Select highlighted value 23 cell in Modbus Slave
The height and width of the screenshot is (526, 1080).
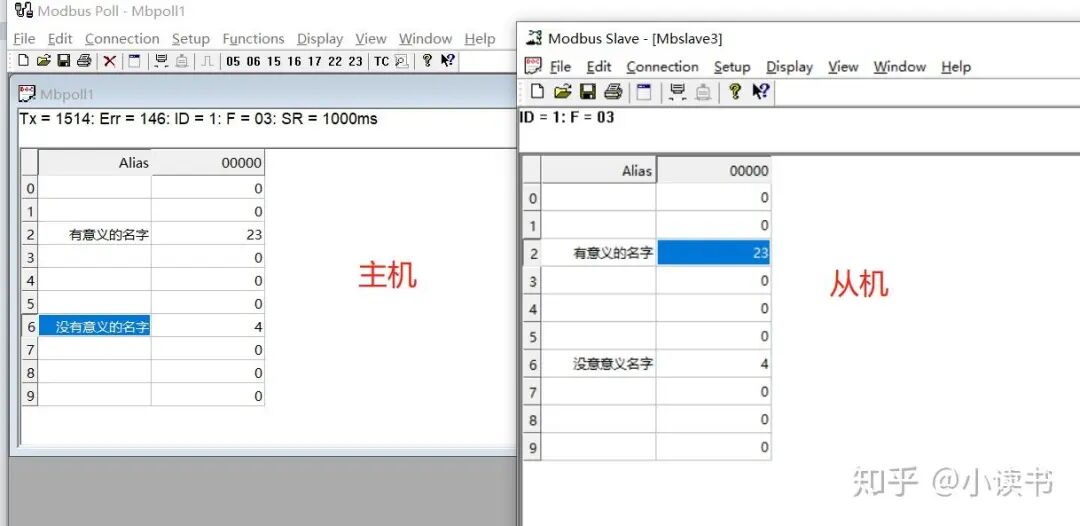click(713, 253)
